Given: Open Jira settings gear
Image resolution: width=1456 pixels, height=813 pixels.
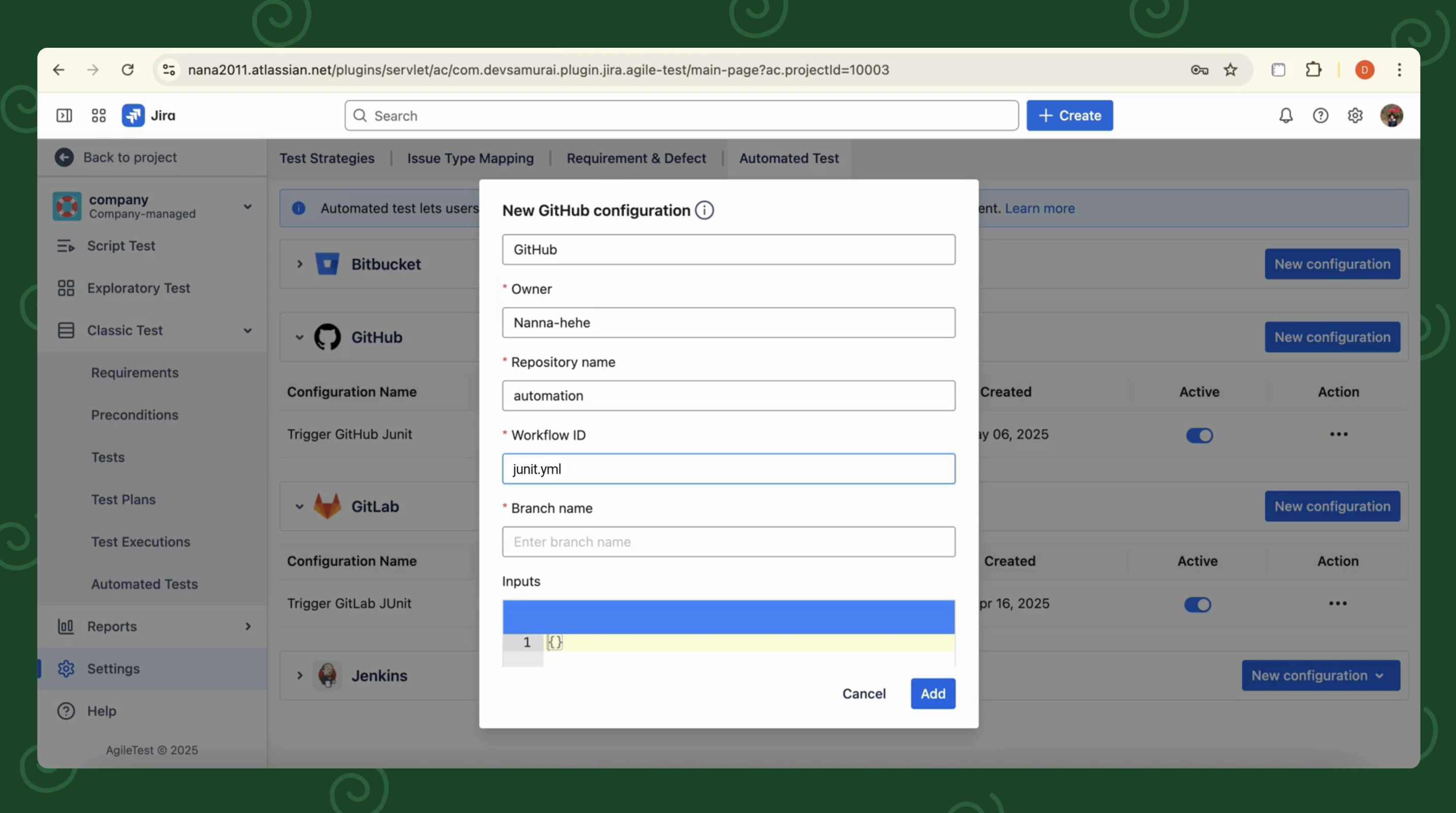Looking at the screenshot, I should [x=1355, y=115].
